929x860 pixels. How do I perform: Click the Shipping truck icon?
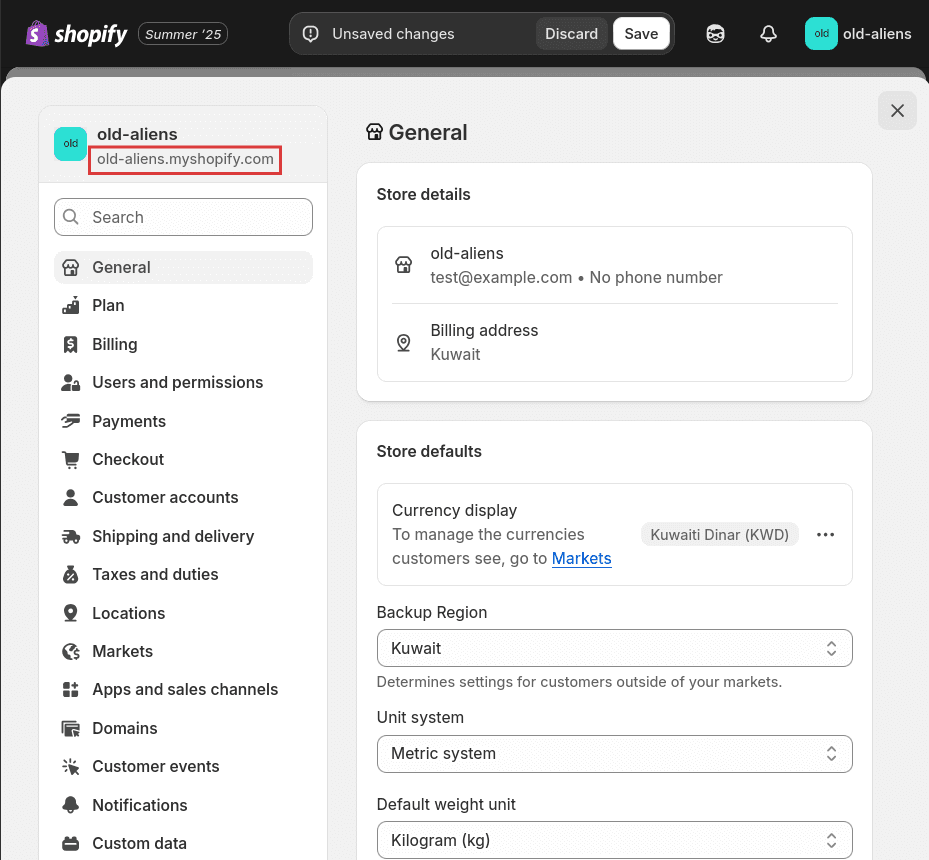click(71, 537)
